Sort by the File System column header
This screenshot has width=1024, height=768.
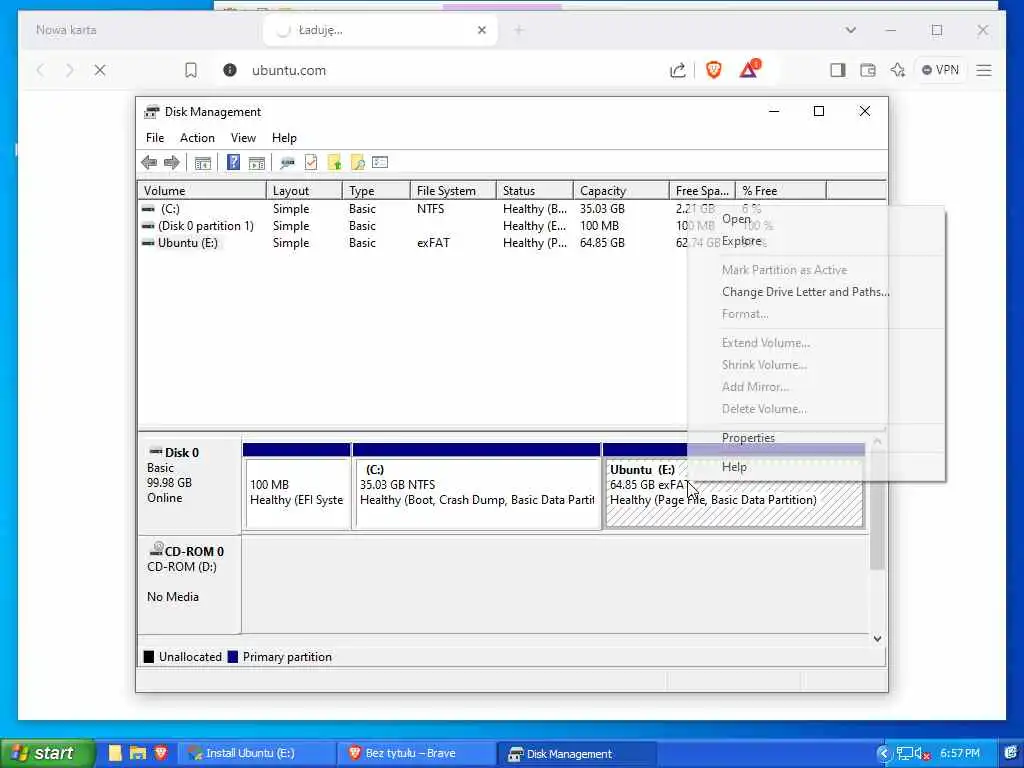click(453, 191)
